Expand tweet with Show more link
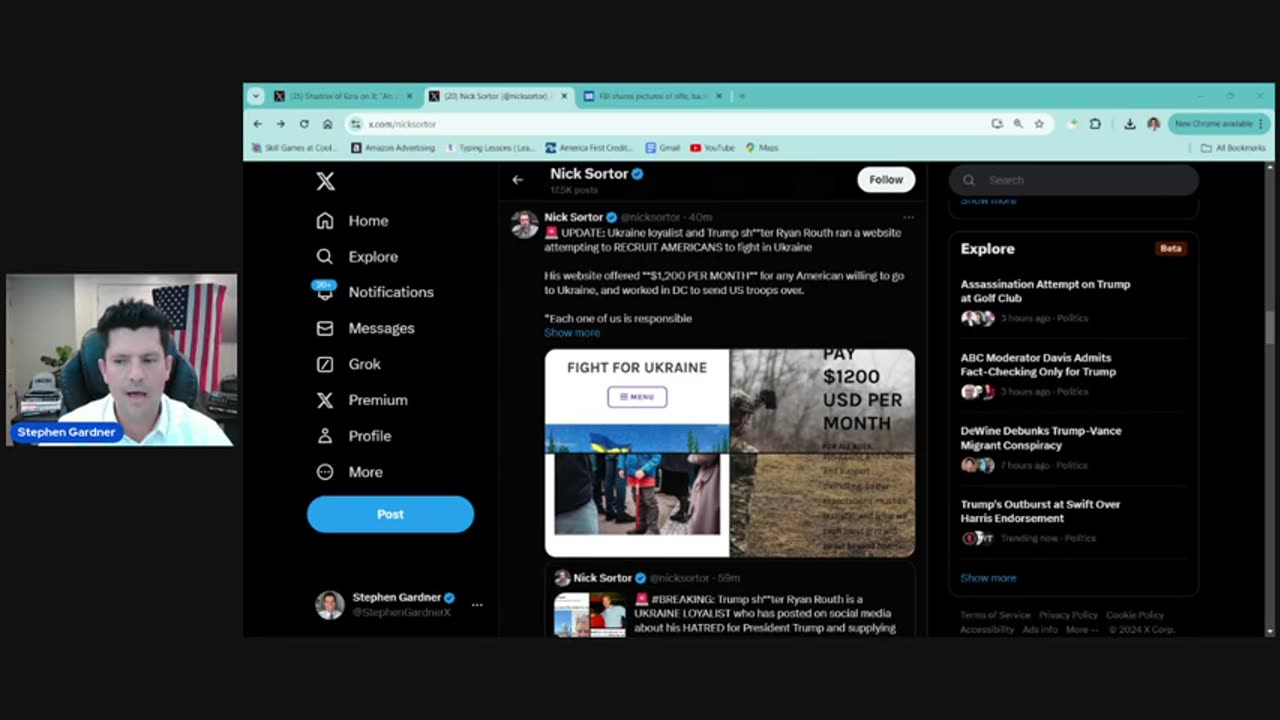Image resolution: width=1280 pixels, height=720 pixels. tap(572, 333)
